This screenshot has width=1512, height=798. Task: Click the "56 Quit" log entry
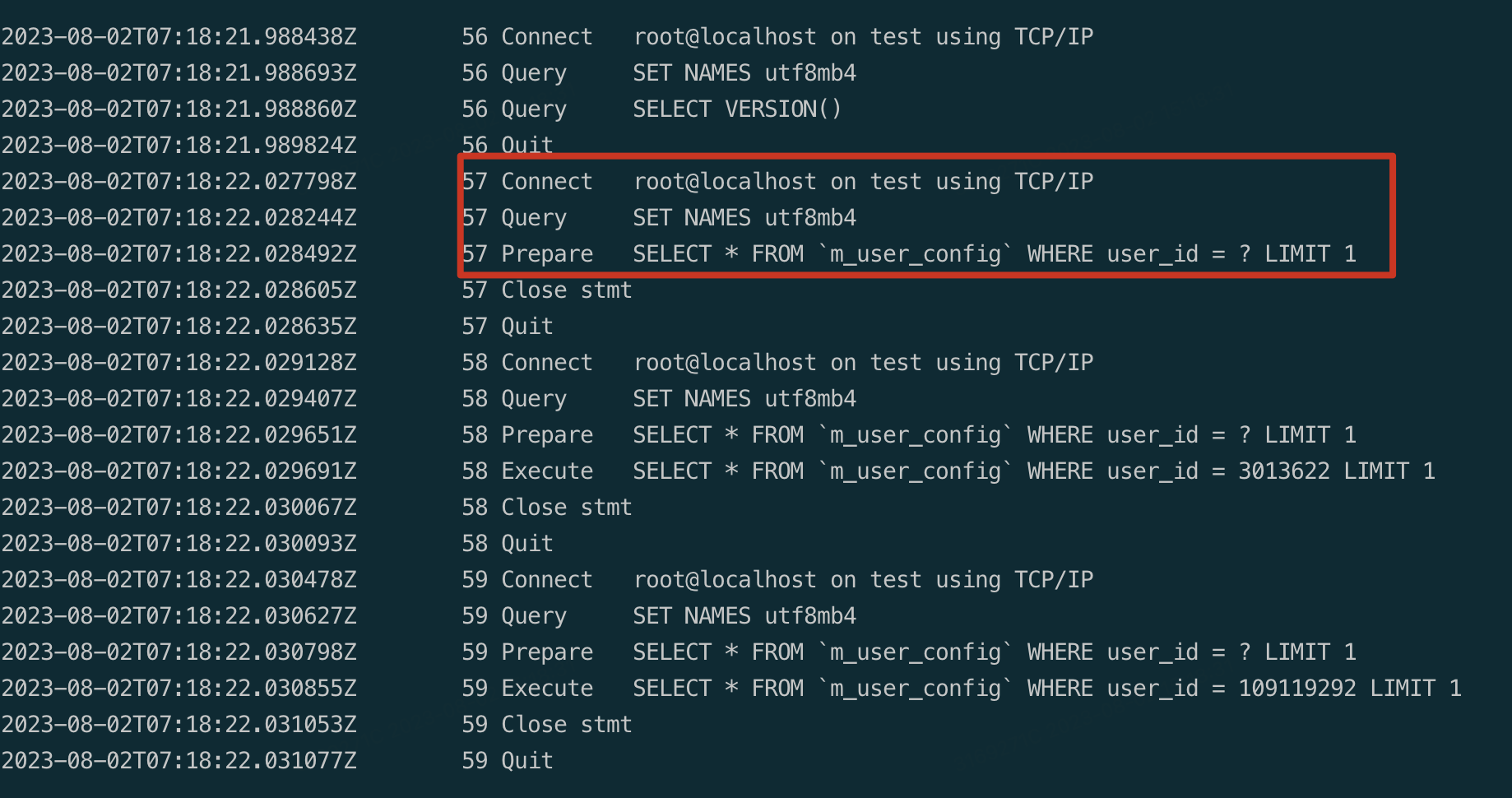pyautogui.click(x=507, y=146)
